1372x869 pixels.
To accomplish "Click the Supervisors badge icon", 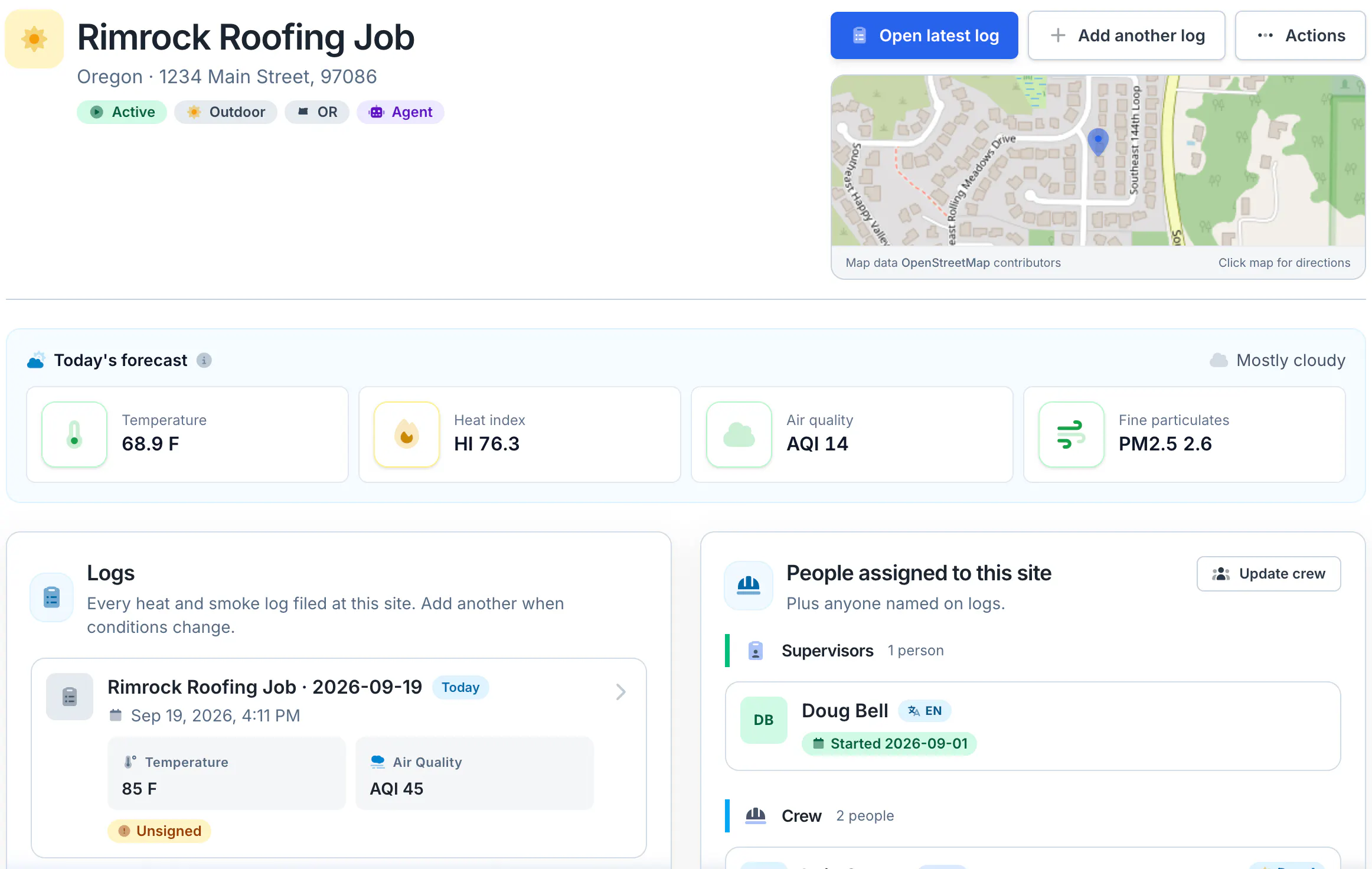I will pos(756,651).
